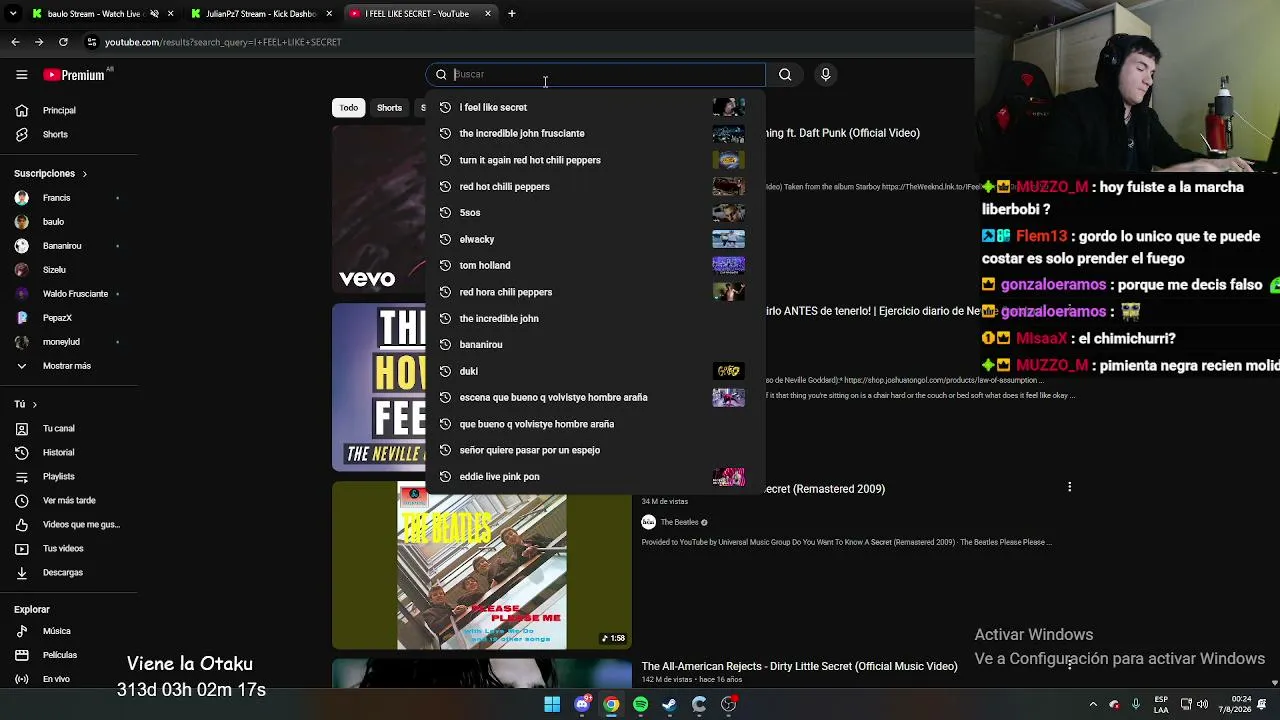1280x720 pixels.
Task: Open Playlists in sidebar
Action: pyautogui.click(x=60, y=476)
